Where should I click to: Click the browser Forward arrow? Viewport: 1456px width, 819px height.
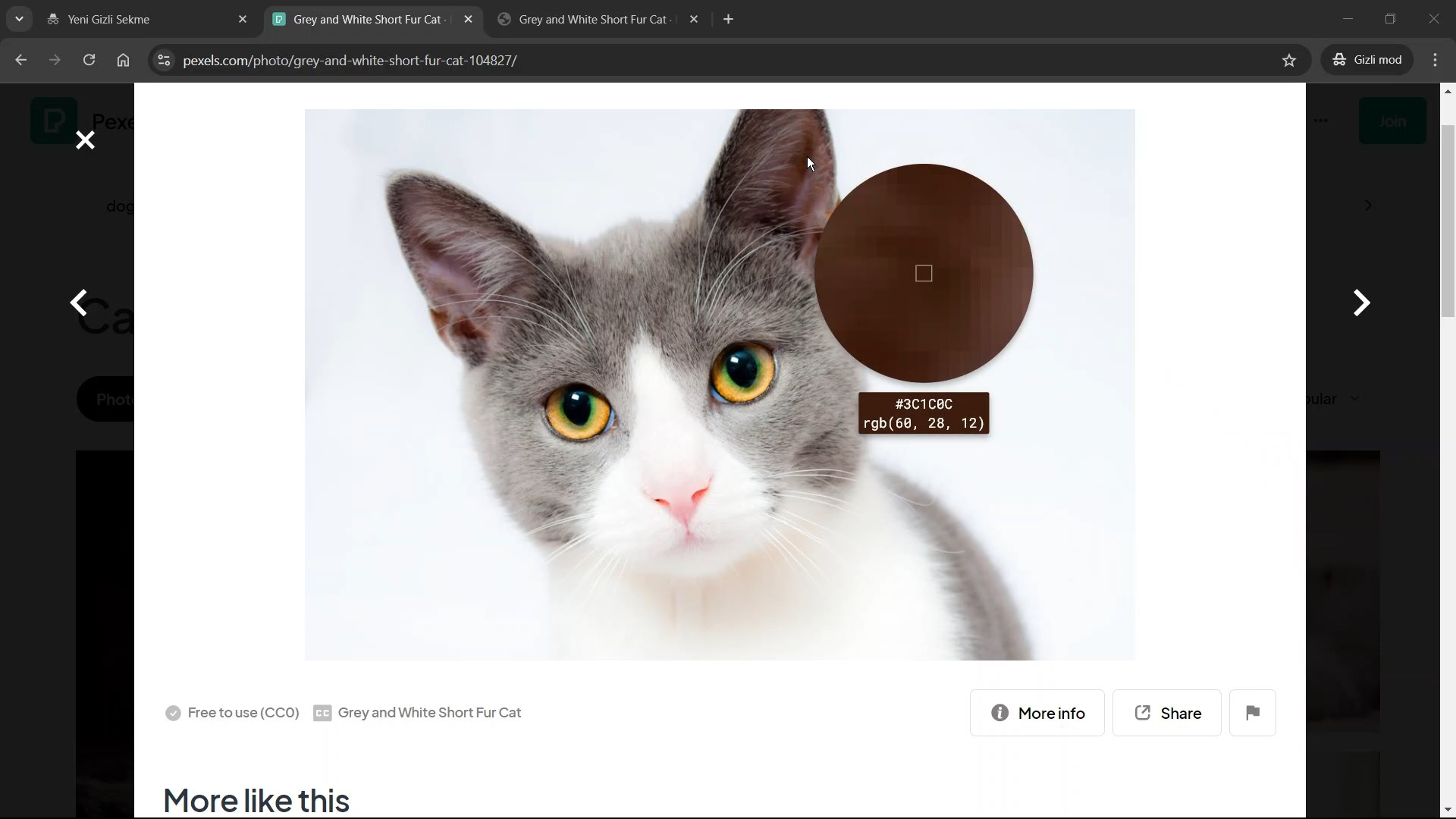click(55, 60)
